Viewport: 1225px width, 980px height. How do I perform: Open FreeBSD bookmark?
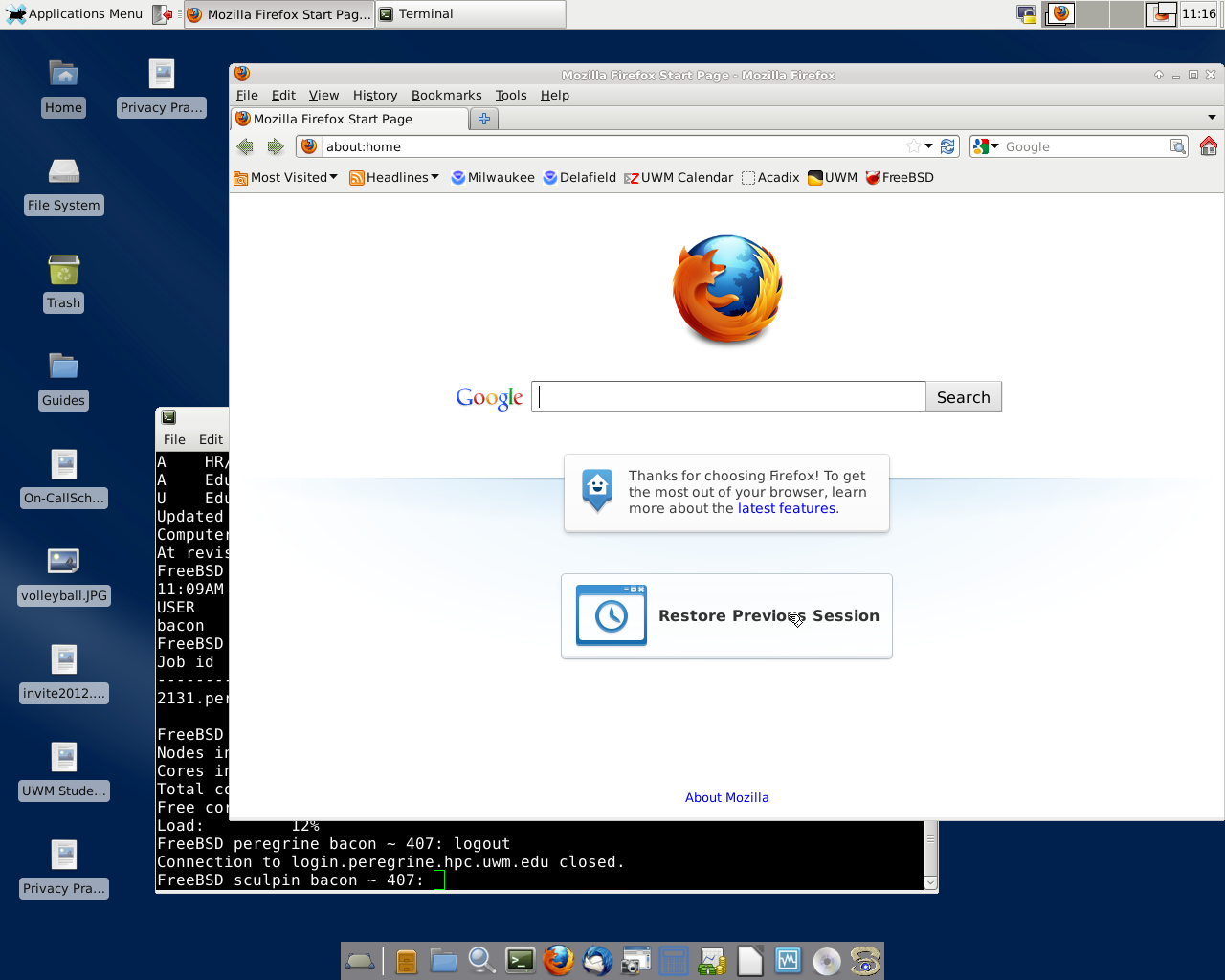(900, 177)
